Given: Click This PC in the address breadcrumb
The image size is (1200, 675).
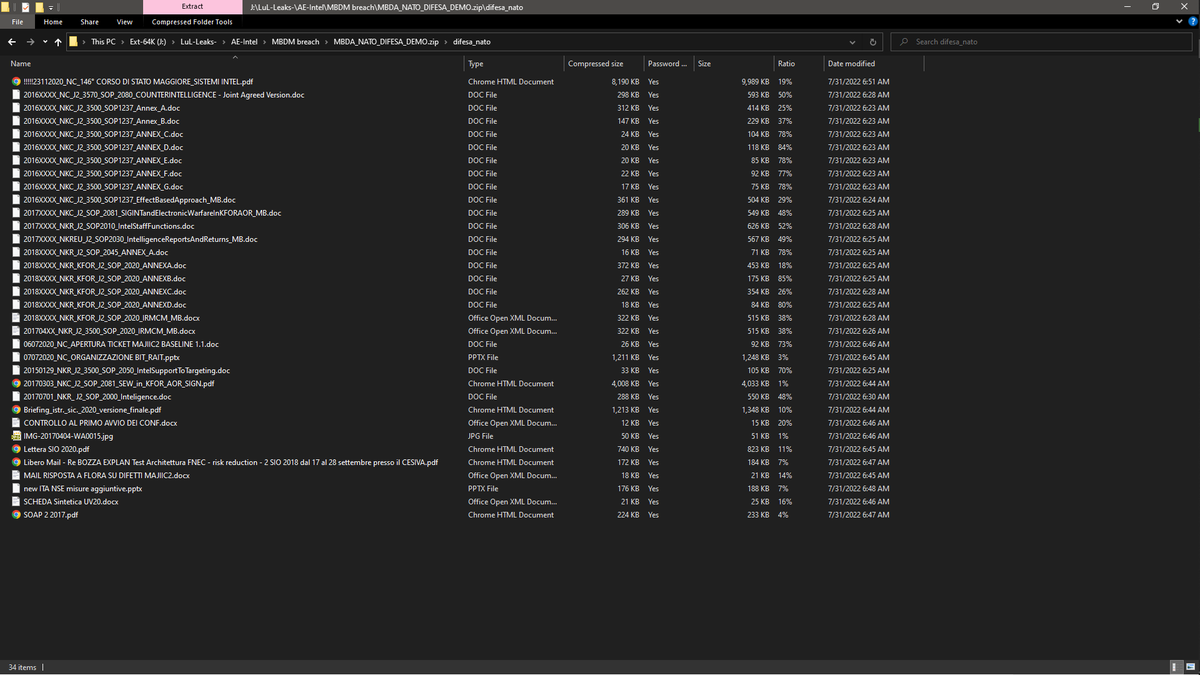Looking at the screenshot, I should pyautogui.click(x=103, y=42).
